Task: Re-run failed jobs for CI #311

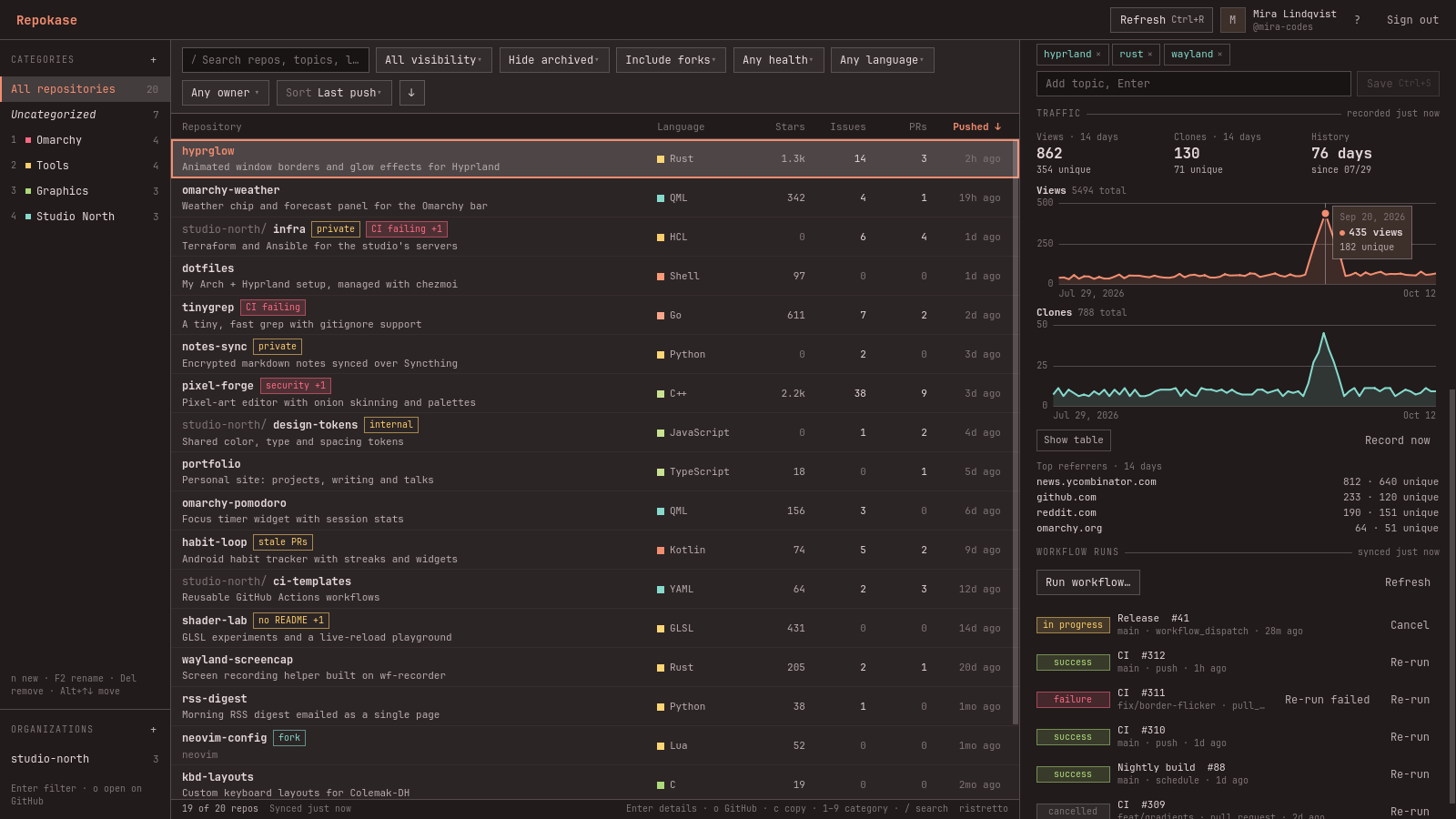Action: (x=1327, y=700)
